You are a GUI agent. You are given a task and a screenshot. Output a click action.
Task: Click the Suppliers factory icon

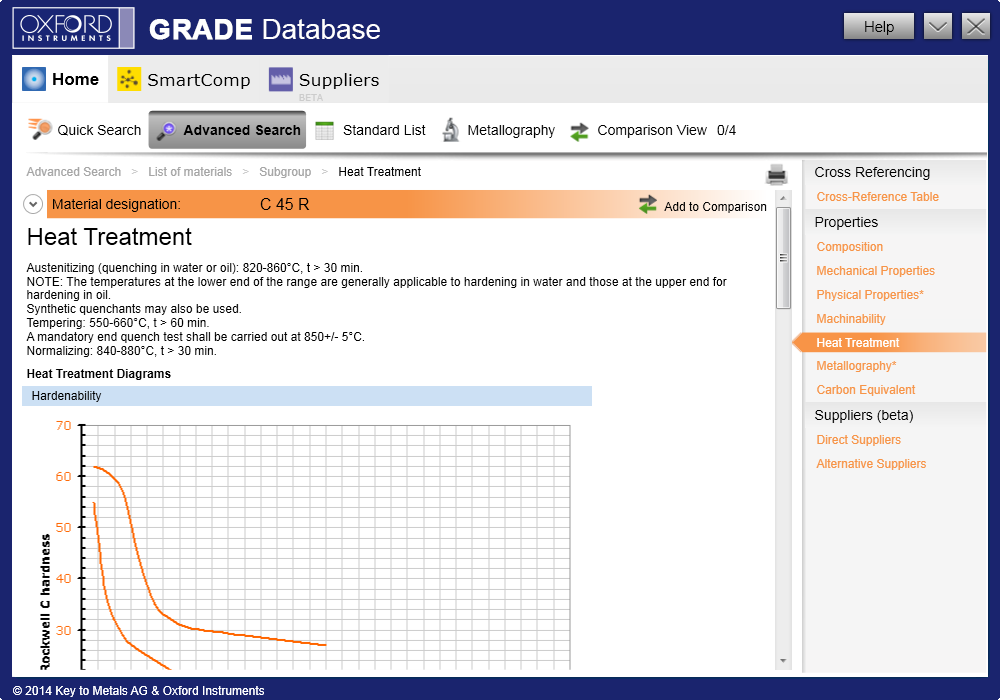pos(281,79)
